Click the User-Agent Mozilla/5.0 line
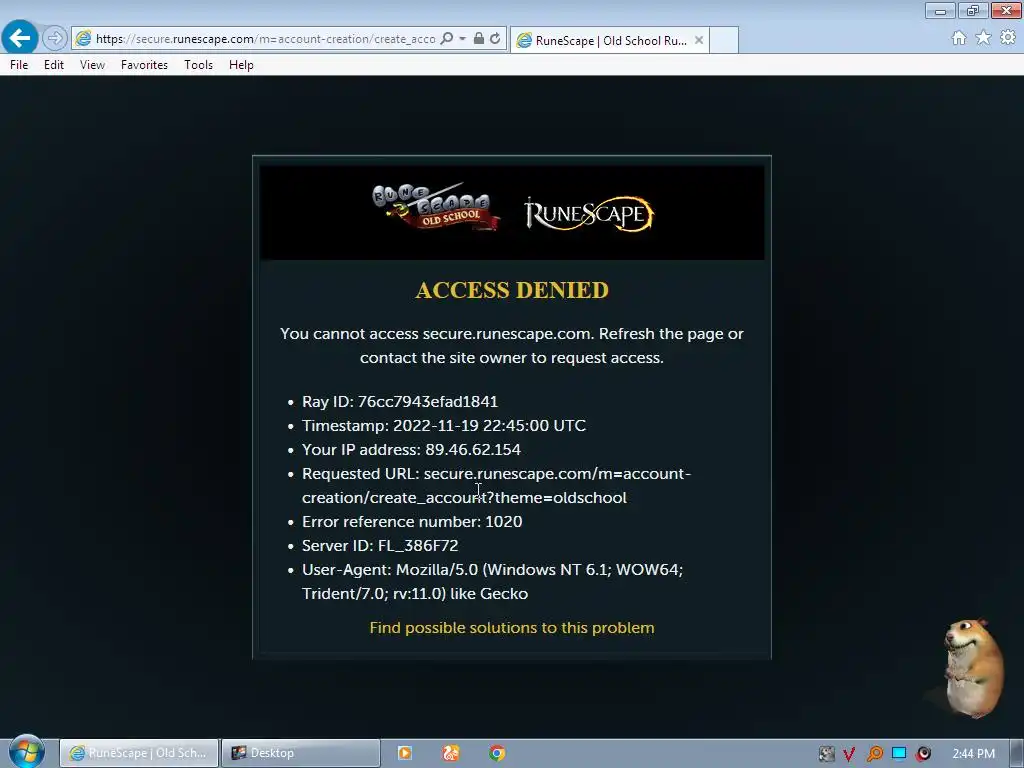 coord(492,581)
